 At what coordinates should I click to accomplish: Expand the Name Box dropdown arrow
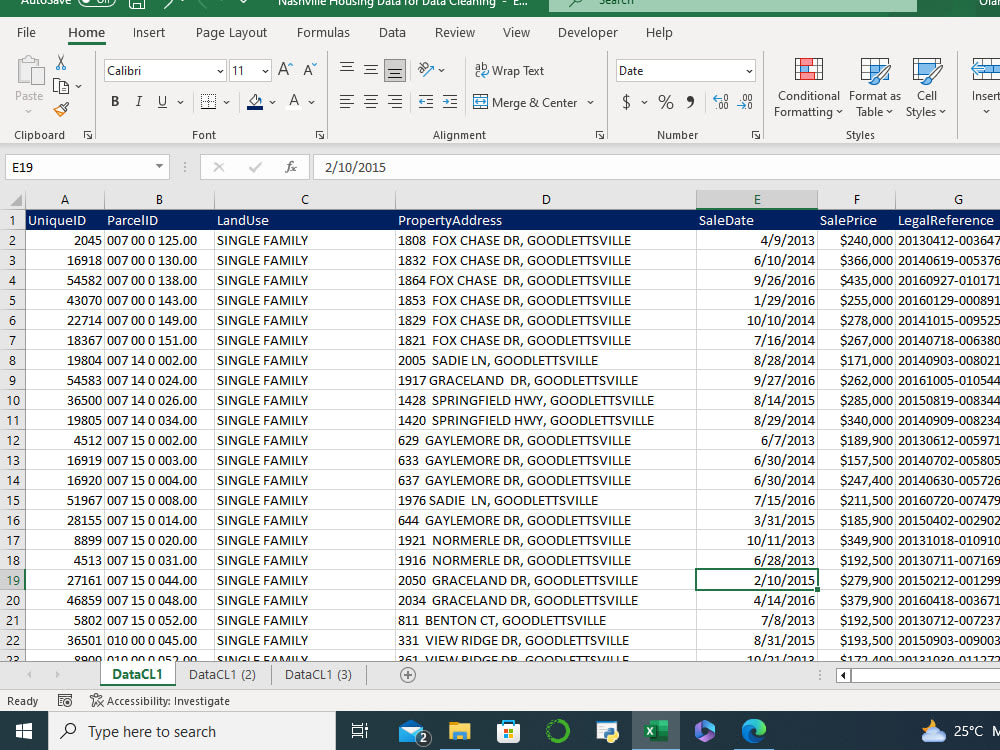coord(159,166)
